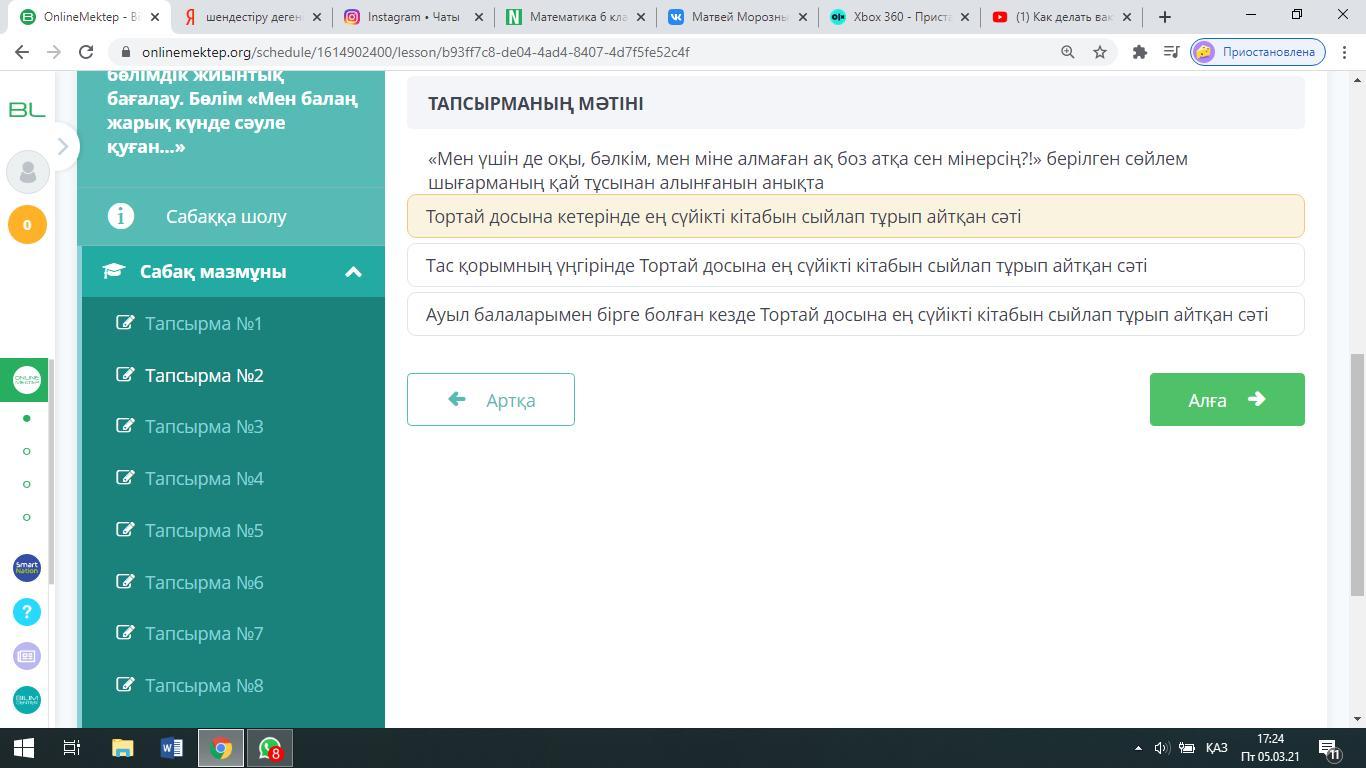This screenshot has height=768, width=1366.
Task: Switch to the Матвей Морозный VK tab
Action: click(737, 17)
